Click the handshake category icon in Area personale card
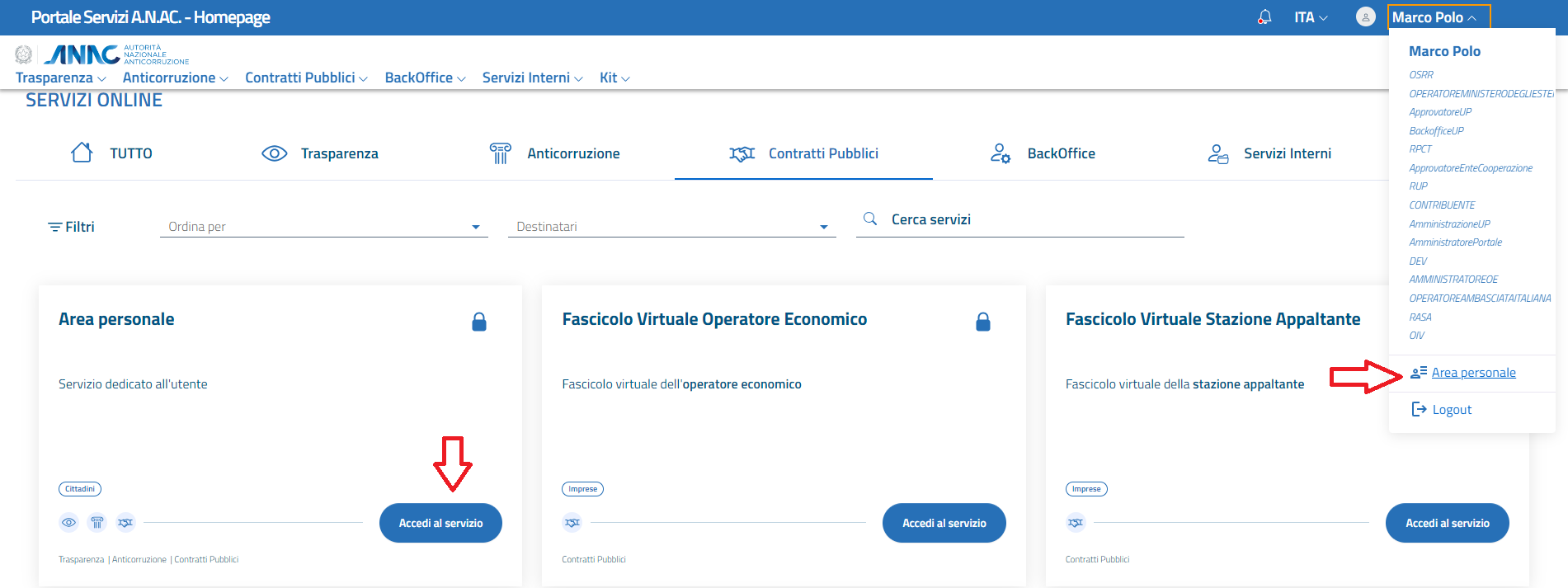 coord(125,522)
